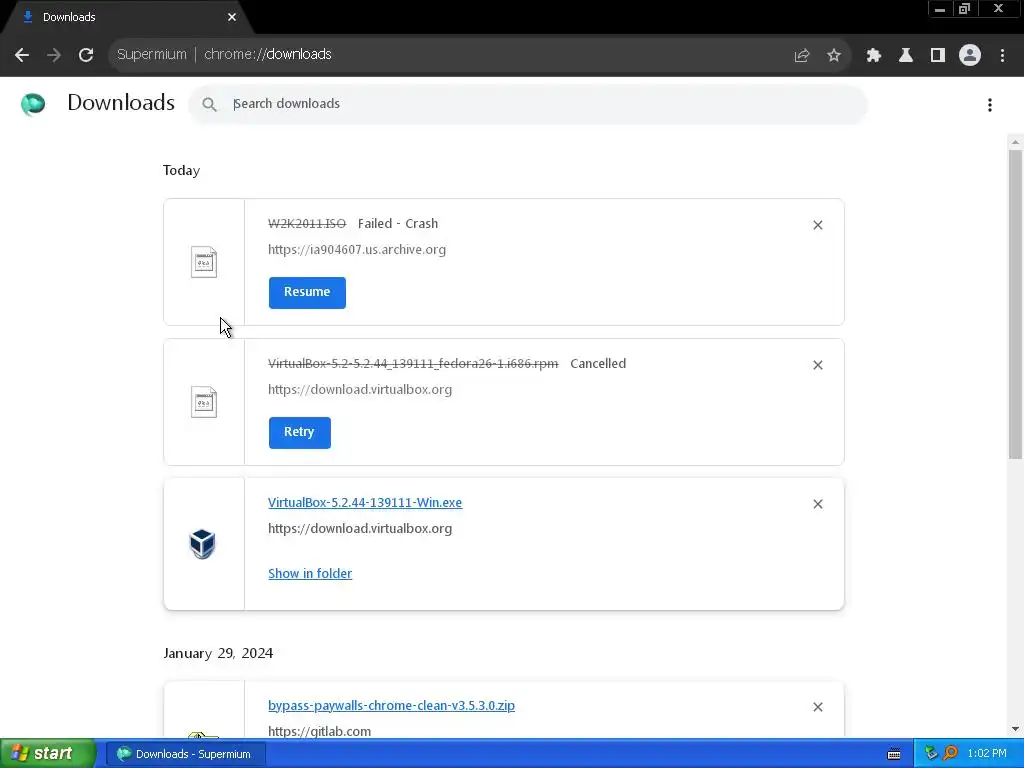Focus the Search downloads field
This screenshot has width=1024, height=768.
[528, 104]
